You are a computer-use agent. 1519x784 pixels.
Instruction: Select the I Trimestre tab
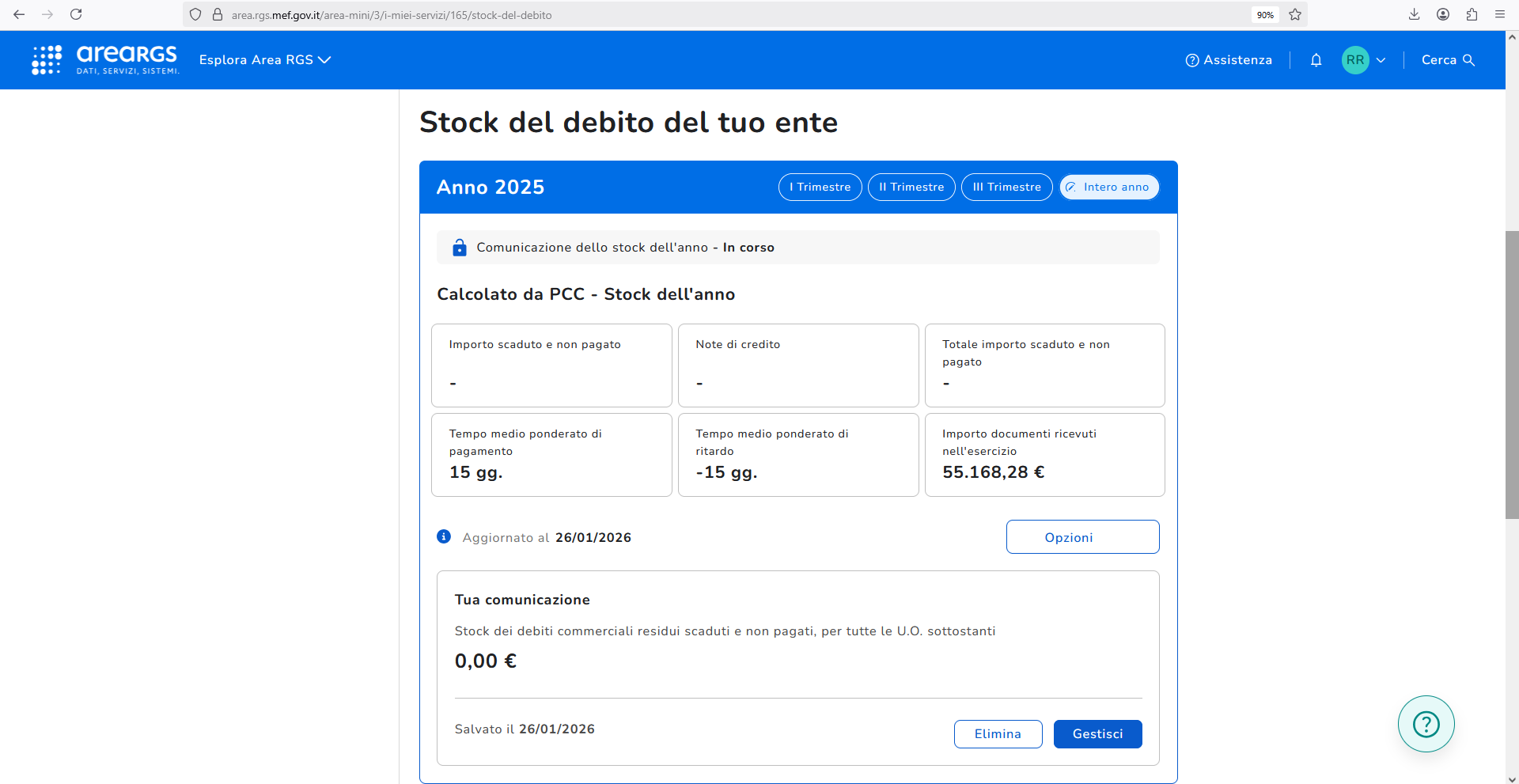pos(820,187)
